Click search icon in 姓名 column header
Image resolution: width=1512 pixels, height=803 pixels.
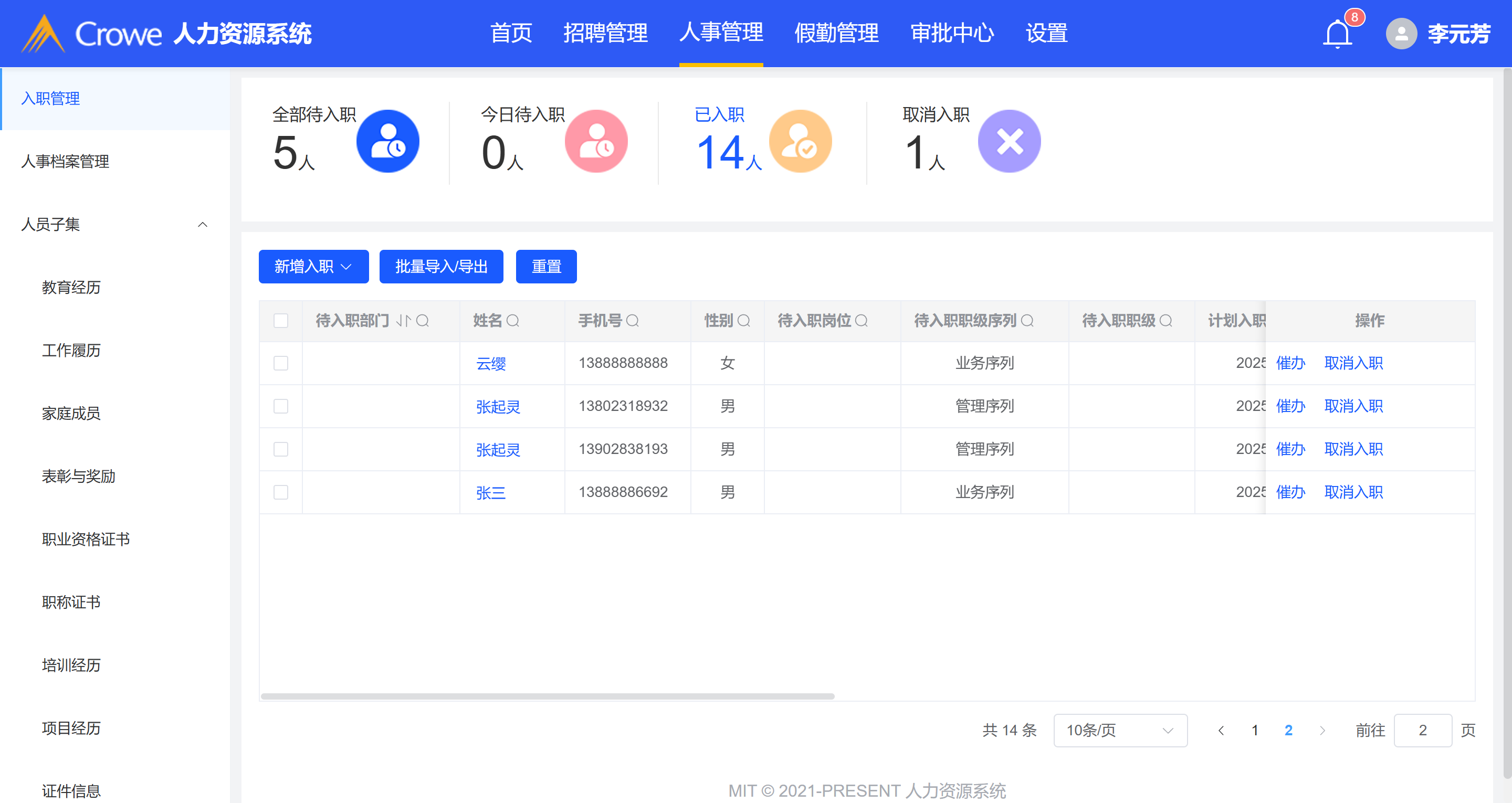click(512, 321)
